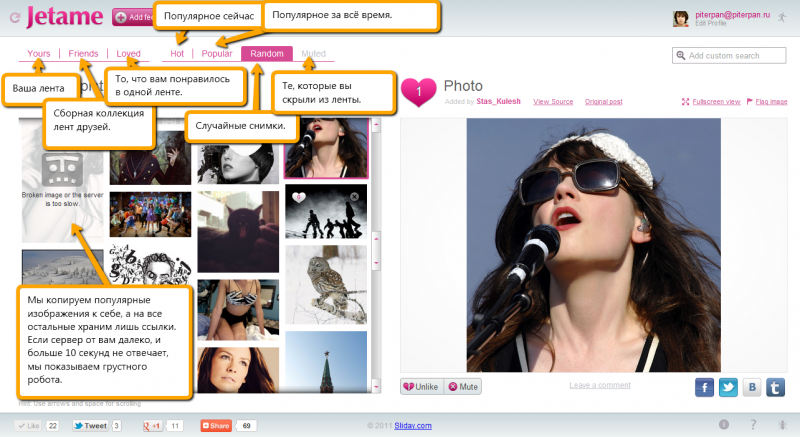Select the black-and-white profile portrait thumbnail
Viewport: 800px width, 437px height.
[238, 163]
